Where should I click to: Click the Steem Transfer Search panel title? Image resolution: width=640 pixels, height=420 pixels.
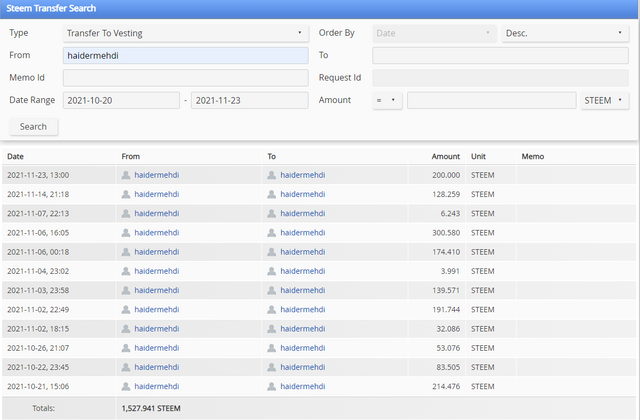pyautogui.click(x=51, y=8)
